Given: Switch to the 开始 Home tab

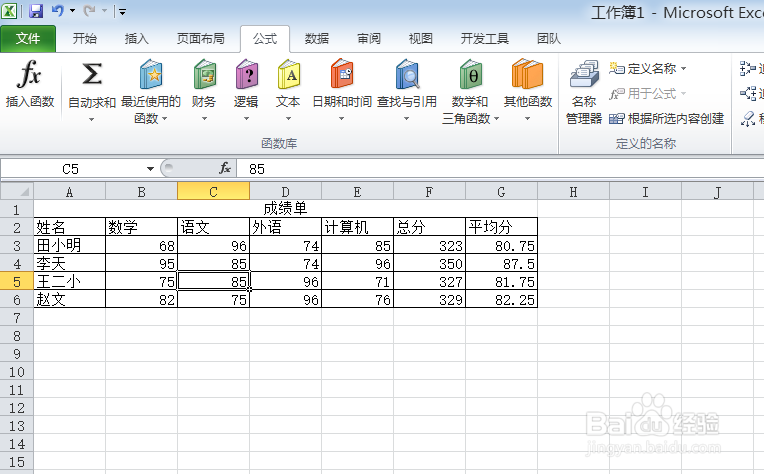Looking at the screenshot, I should pyautogui.click(x=85, y=38).
